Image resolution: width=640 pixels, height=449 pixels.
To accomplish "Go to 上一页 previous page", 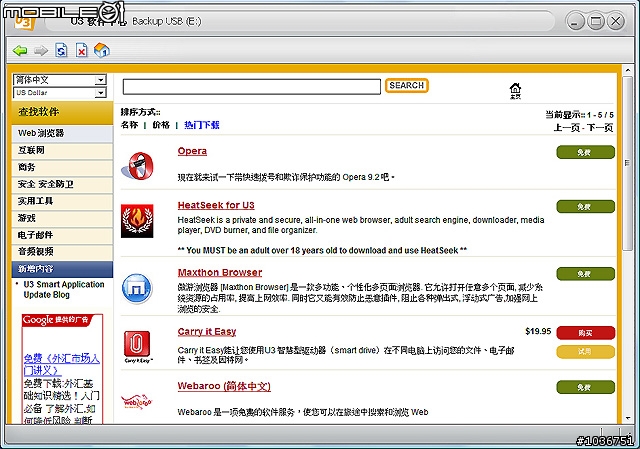I will (566, 128).
